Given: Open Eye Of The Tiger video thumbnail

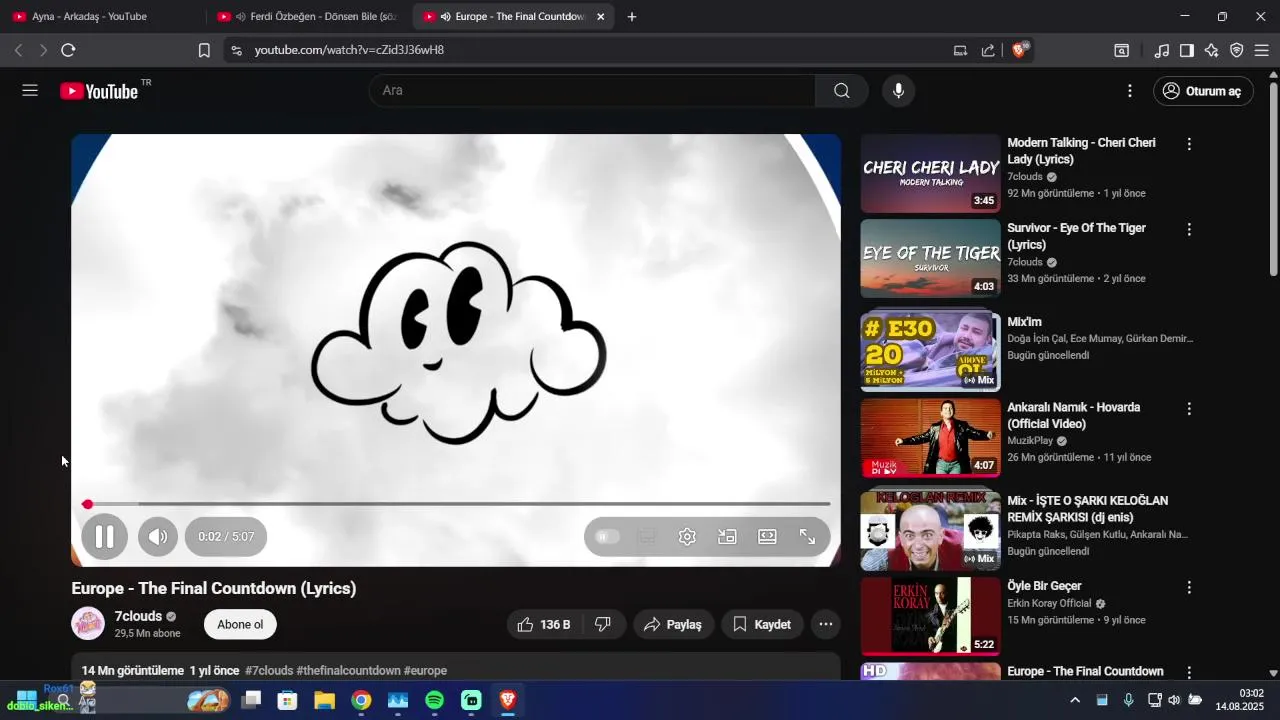Looking at the screenshot, I should click(x=930, y=259).
